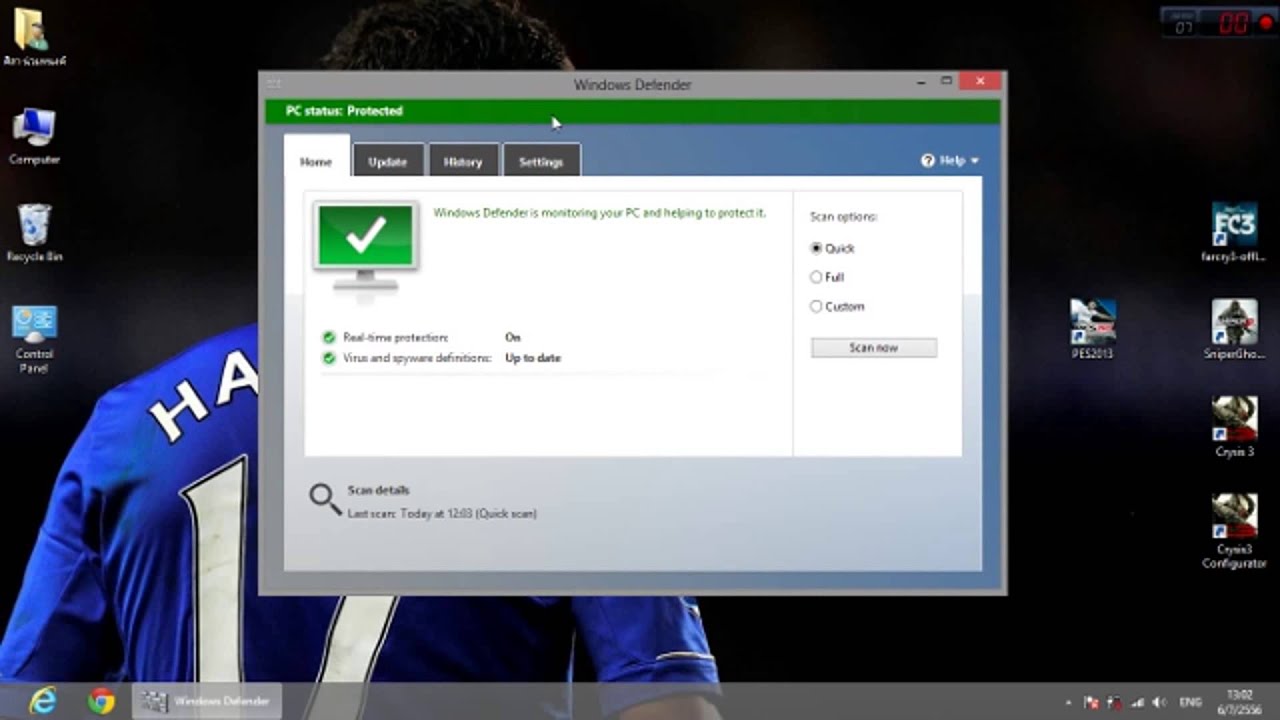Select the Crysis3 Configurator desktop shortcut
Screen dimensions: 1280x720
coord(1234,531)
